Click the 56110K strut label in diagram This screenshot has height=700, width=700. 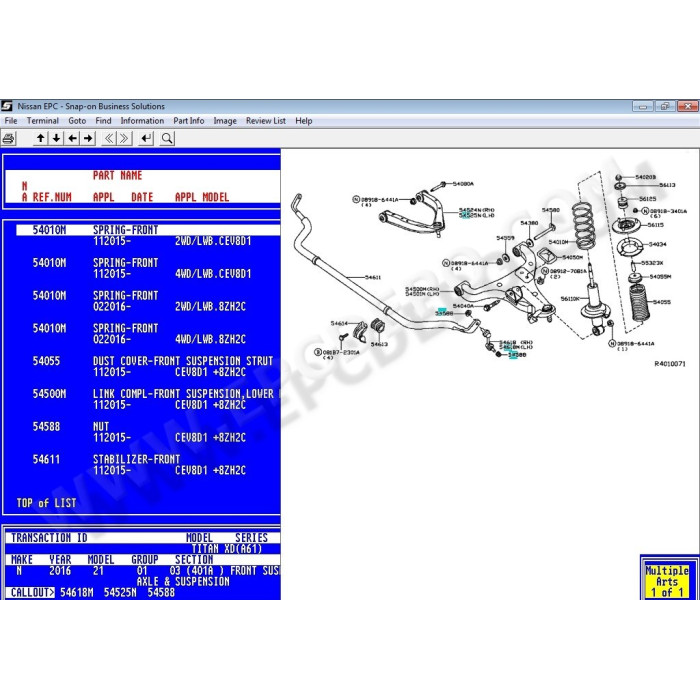(570, 299)
